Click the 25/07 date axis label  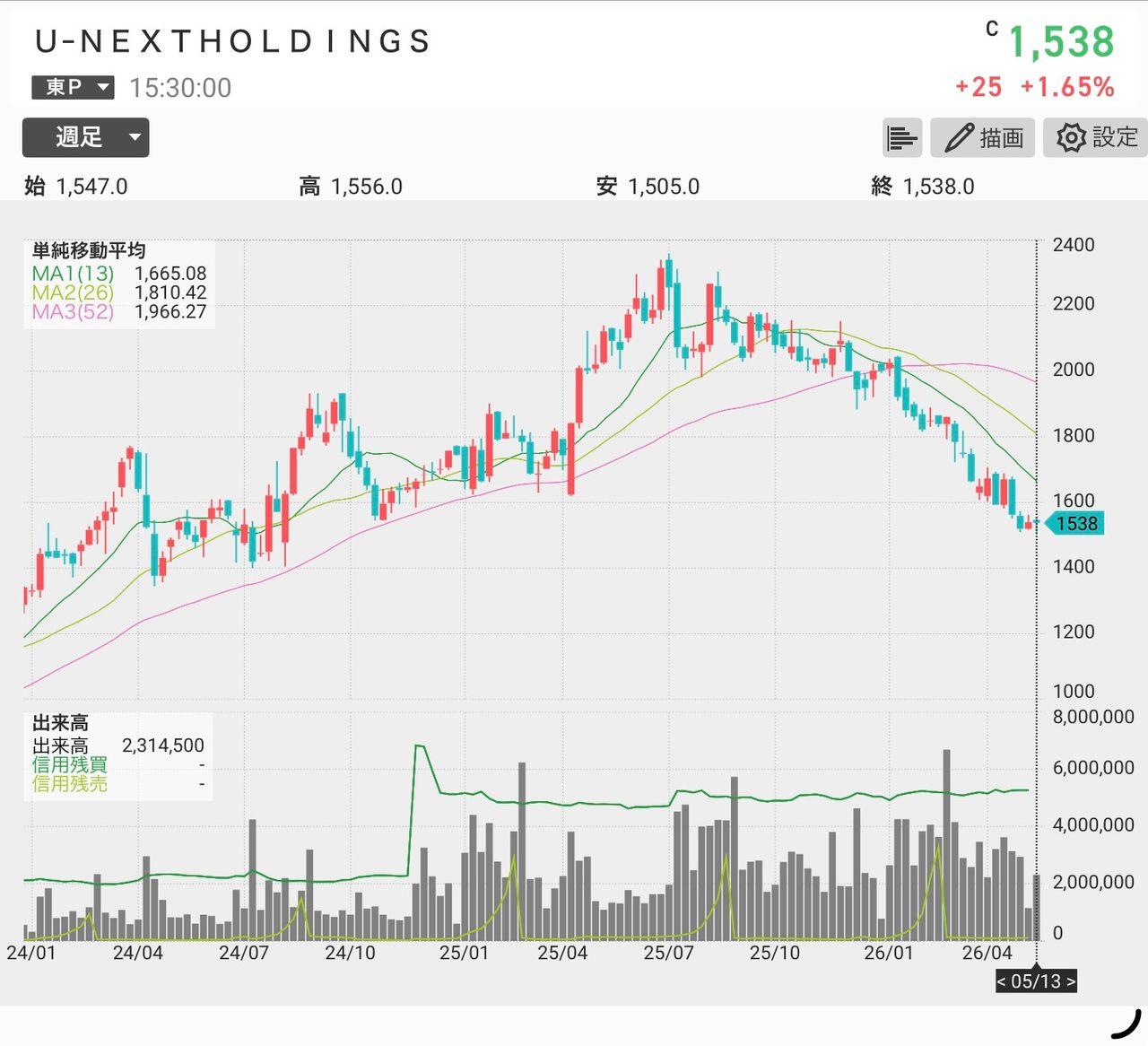[668, 953]
